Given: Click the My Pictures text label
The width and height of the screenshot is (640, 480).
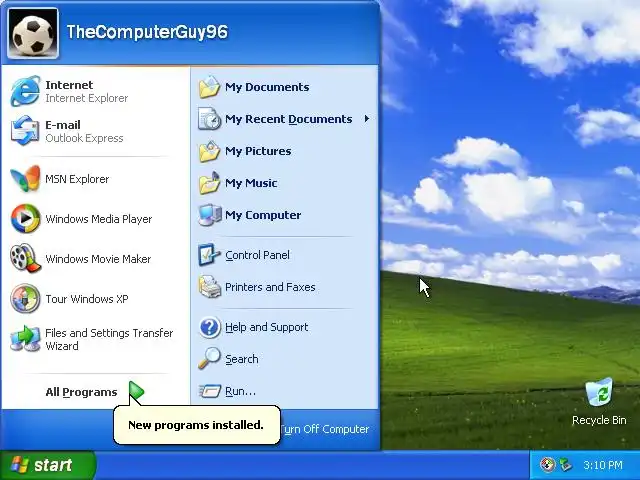Looking at the screenshot, I should (x=258, y=151).
